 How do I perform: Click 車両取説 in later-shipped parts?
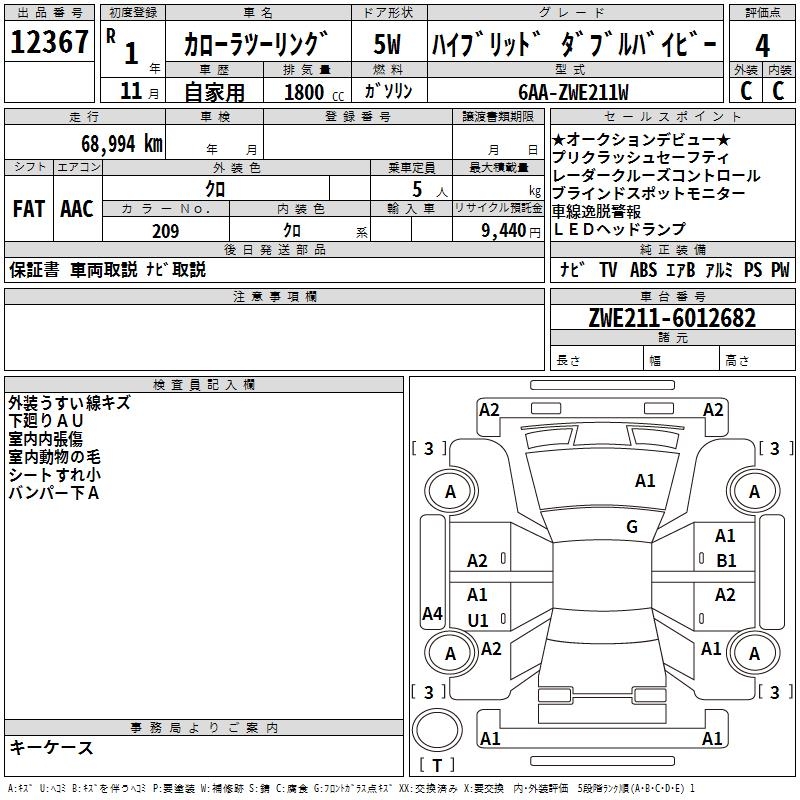(104, 269)
